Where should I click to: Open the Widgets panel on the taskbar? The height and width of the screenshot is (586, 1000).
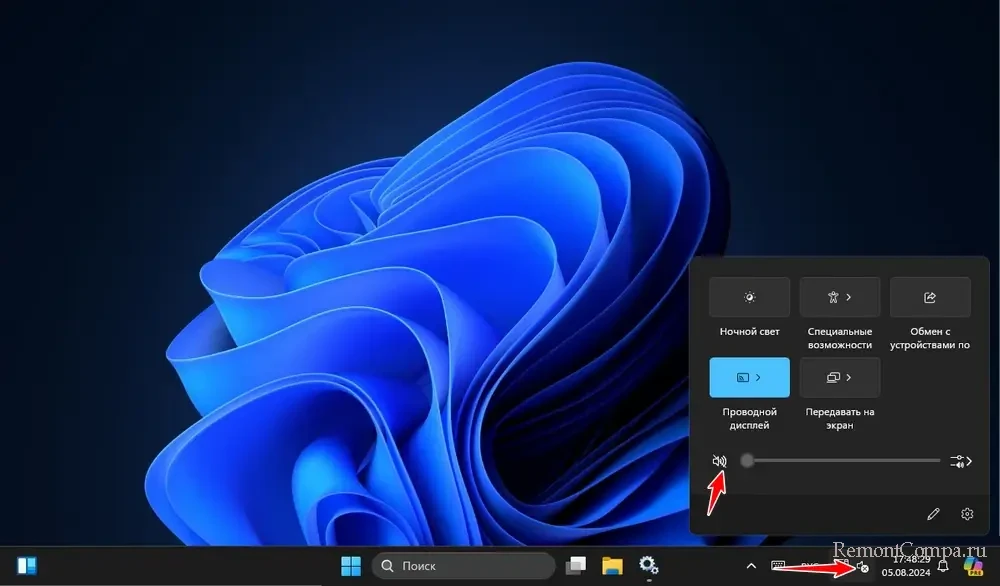[27, 566]
